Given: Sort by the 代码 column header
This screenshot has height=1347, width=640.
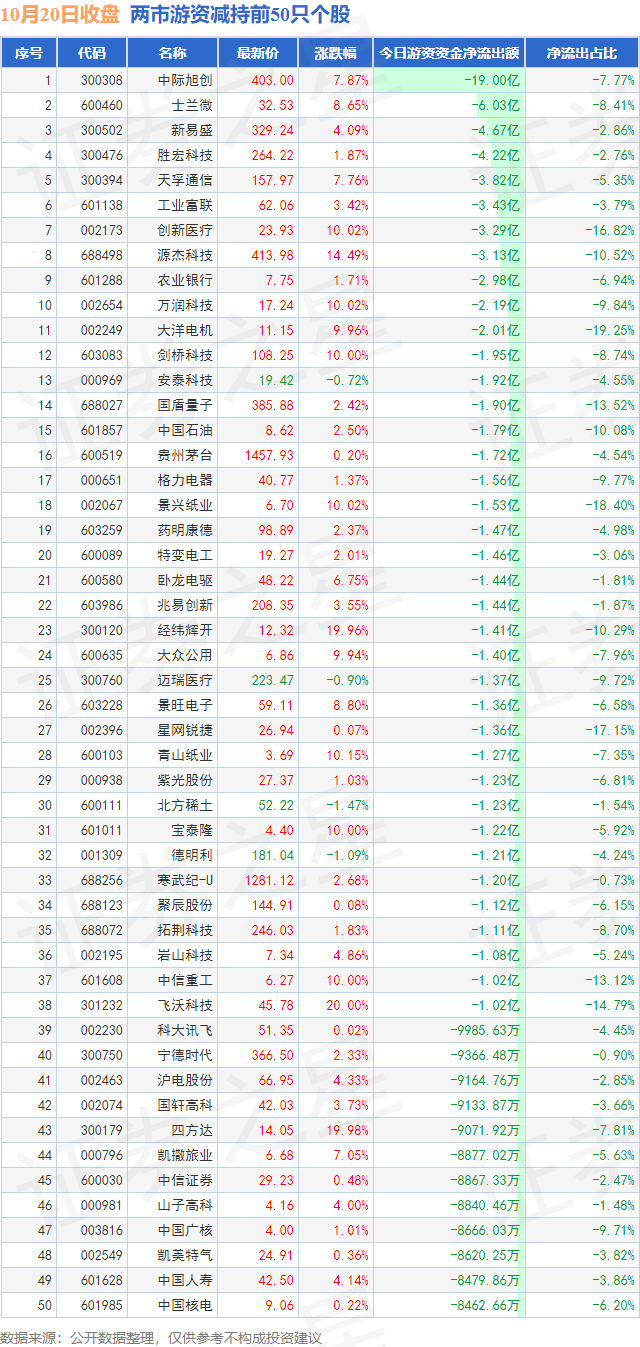Looking at the screenshot, I should pyautogui.click(x=91, y=53).
